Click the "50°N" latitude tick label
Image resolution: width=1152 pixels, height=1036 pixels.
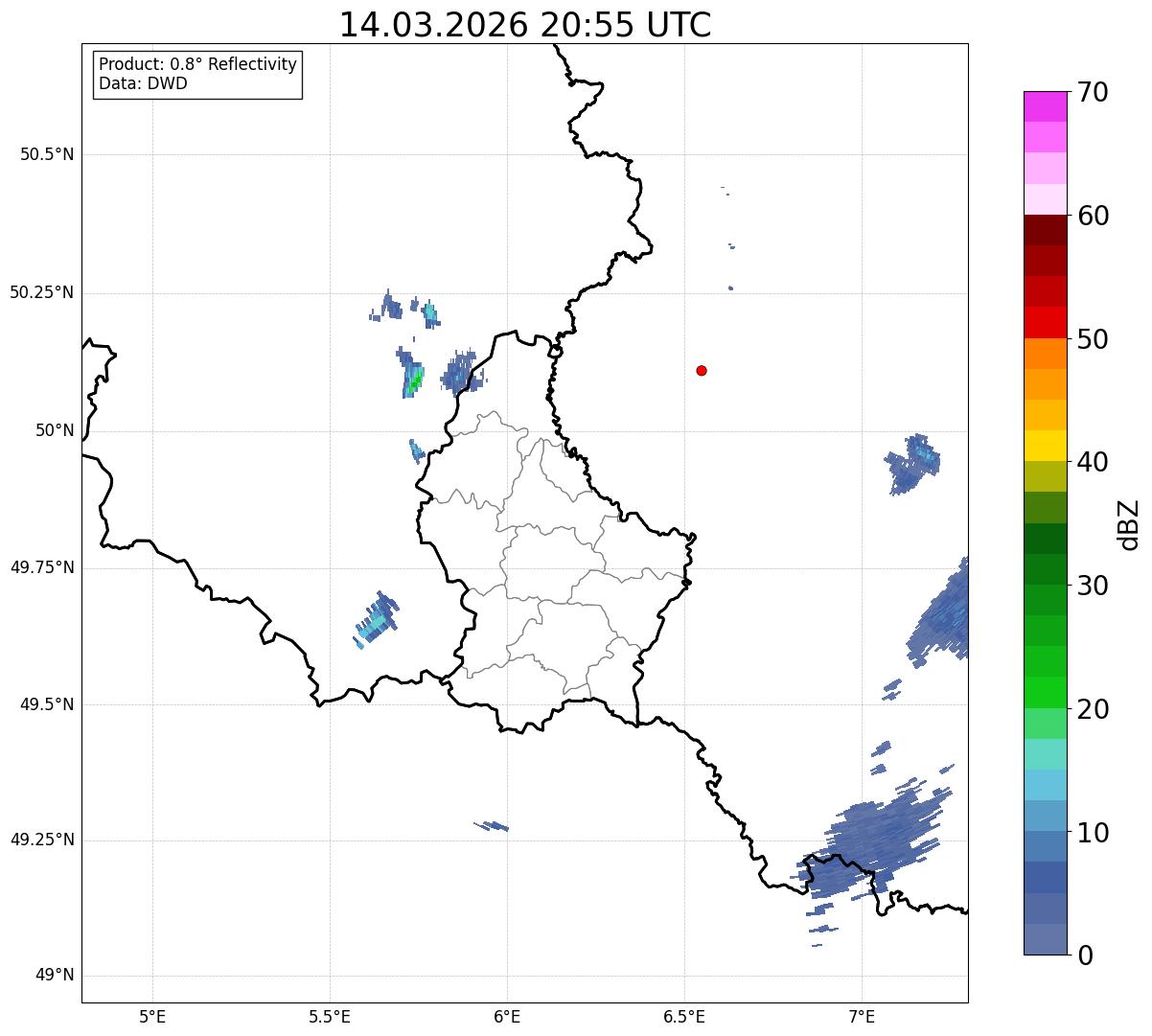click(55, 430)
